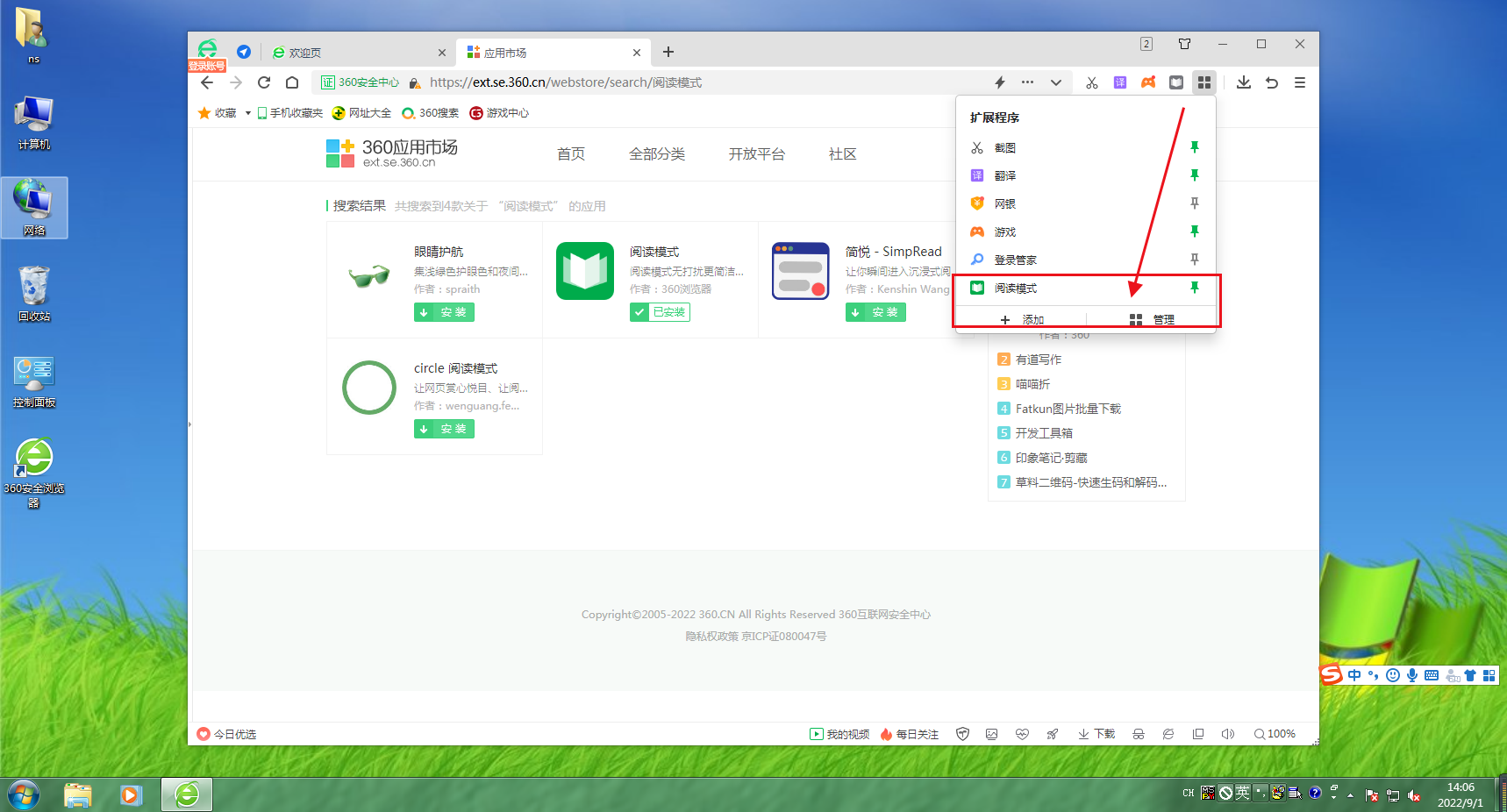The image size is (1507, 812).
Task: Toggle the status bar sound icon
Action: (x=1227, y=734)
